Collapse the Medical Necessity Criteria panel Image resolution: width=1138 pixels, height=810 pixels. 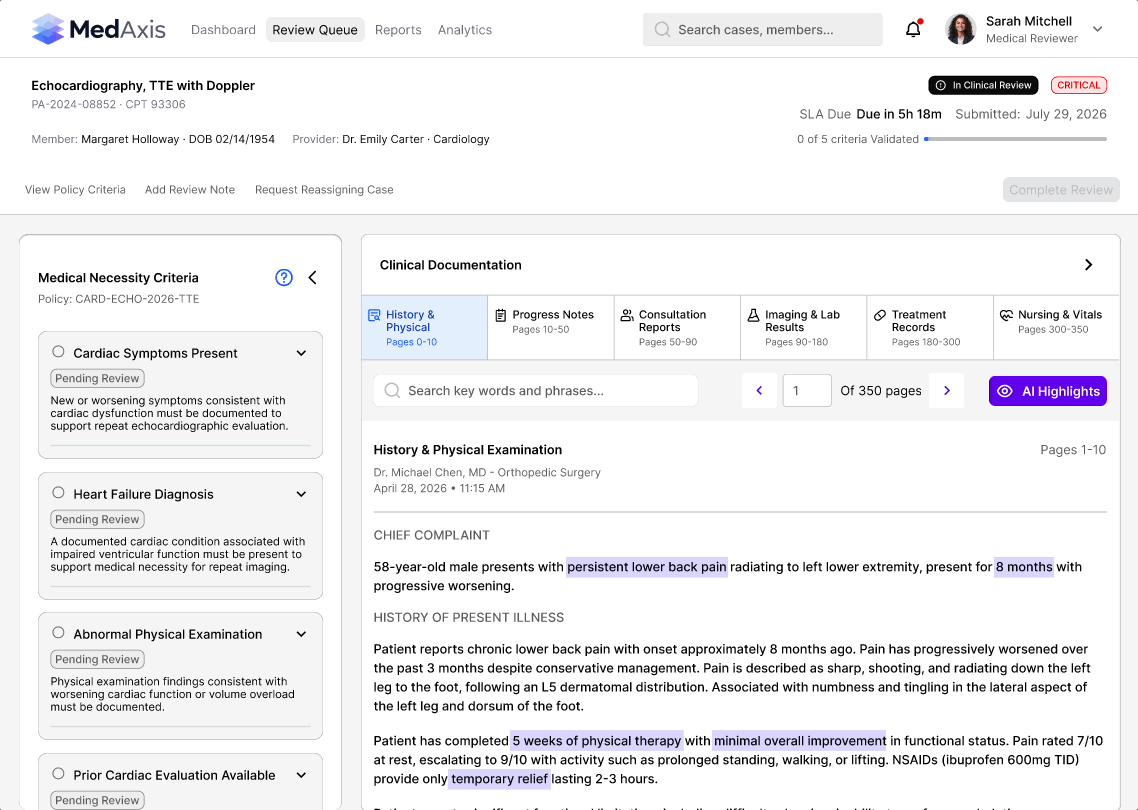click(312, 277)
